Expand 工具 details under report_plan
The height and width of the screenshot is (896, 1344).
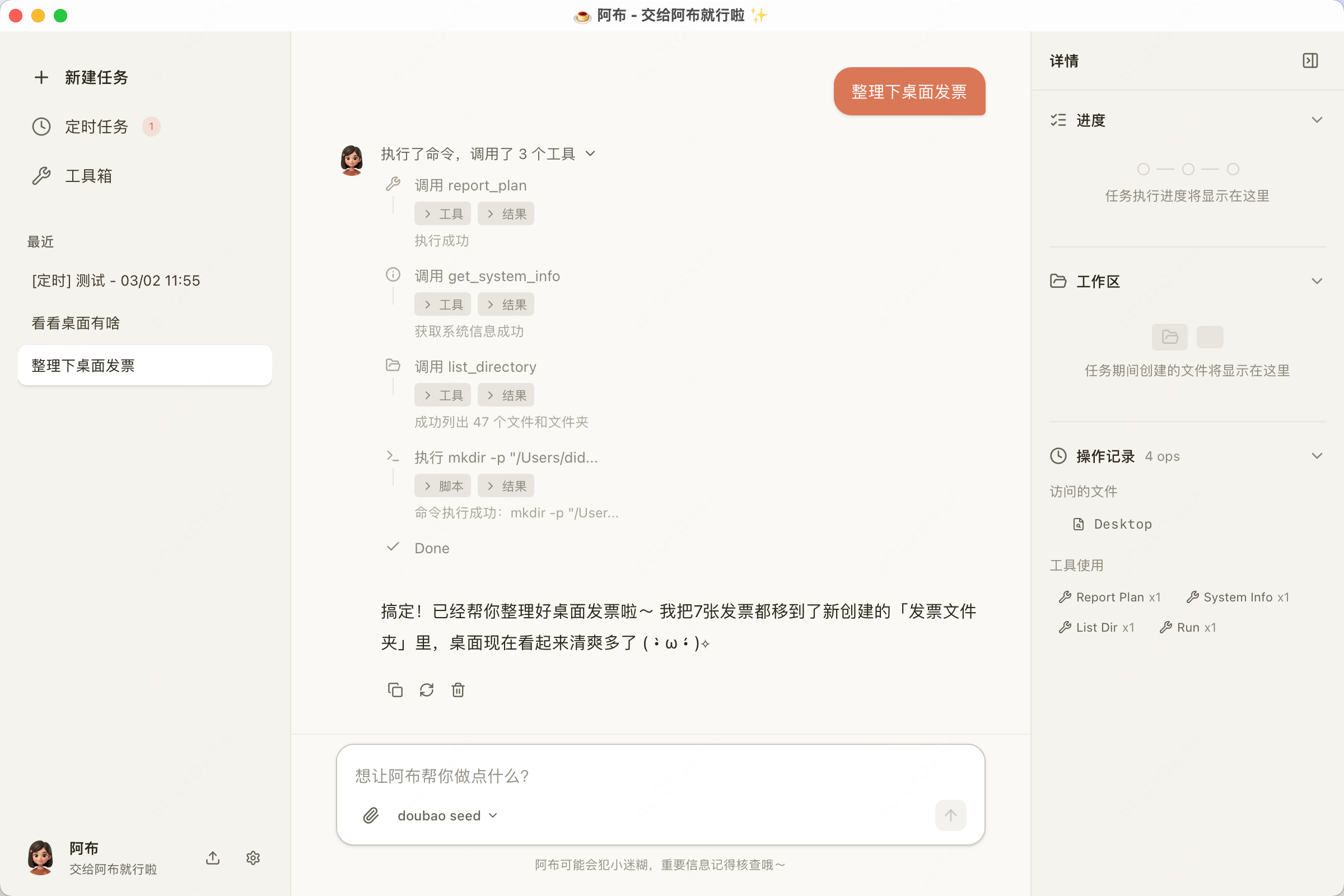pyautogui.click(x=442, y=213)
